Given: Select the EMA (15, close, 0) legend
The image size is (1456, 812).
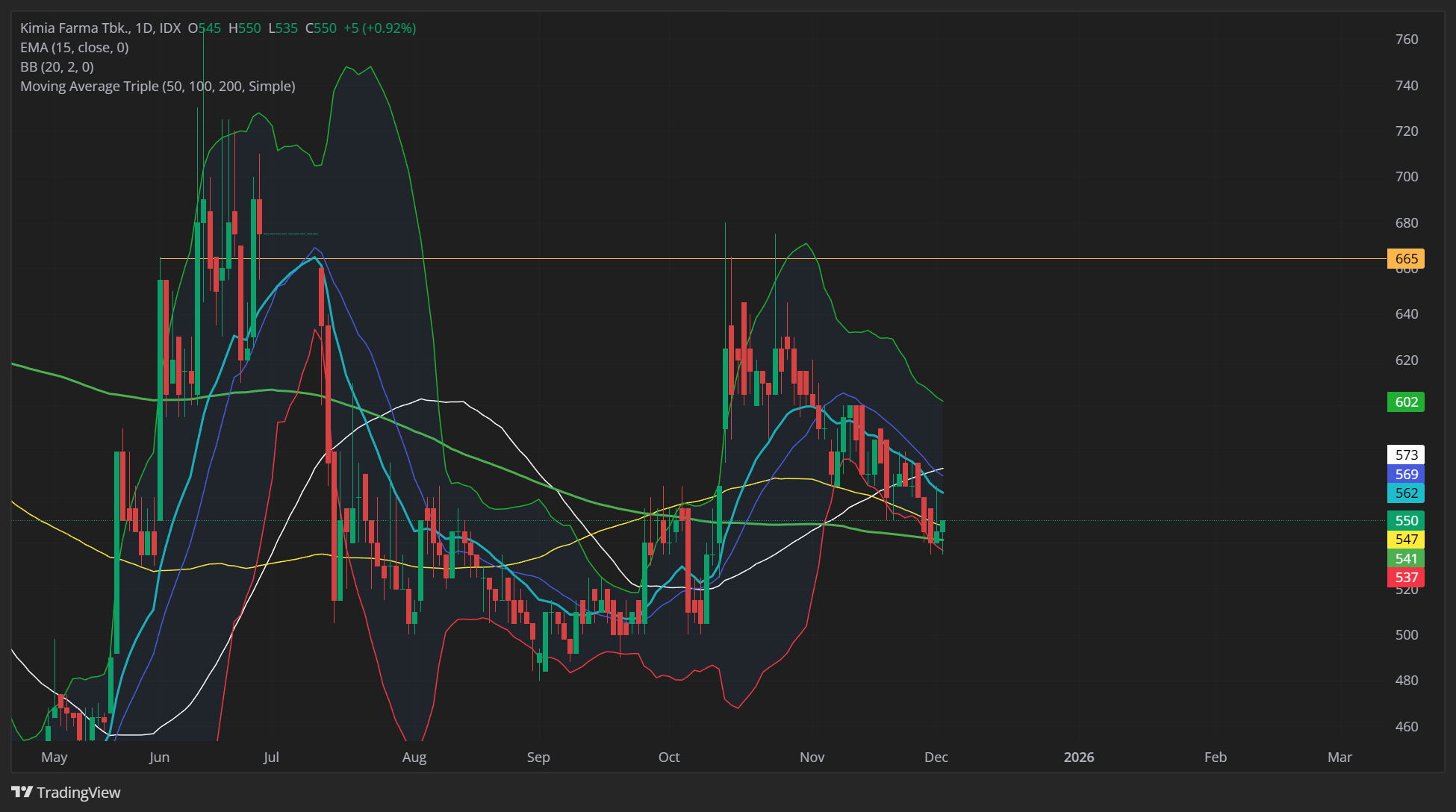Looking at the screenshot, I should point(74,48).
